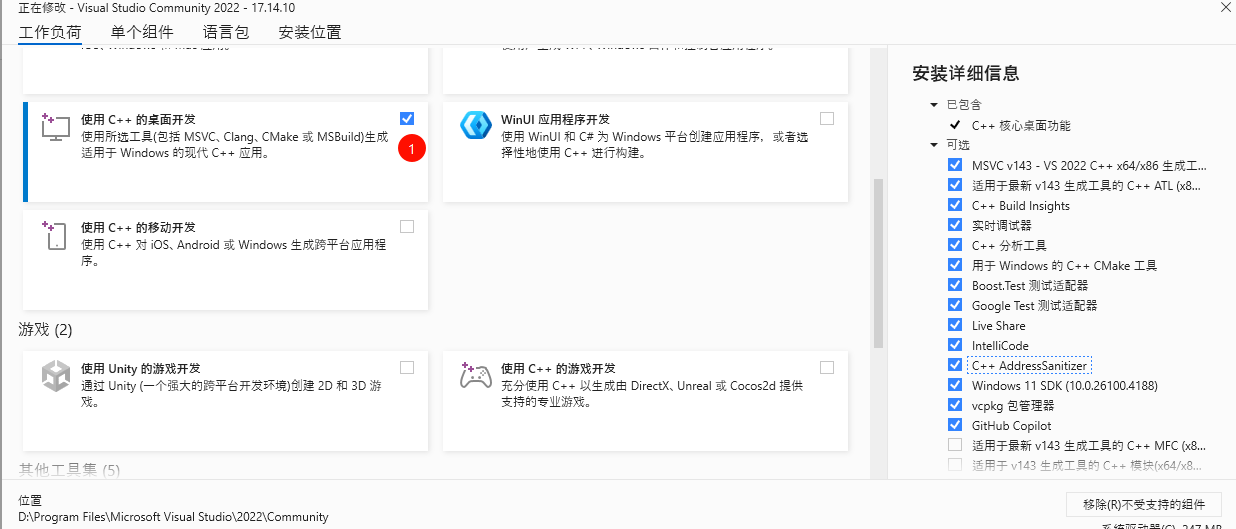Click 移除(R)不受支持的组件 button
This screenshot has height=529, width=1236.
(1143, 504)
